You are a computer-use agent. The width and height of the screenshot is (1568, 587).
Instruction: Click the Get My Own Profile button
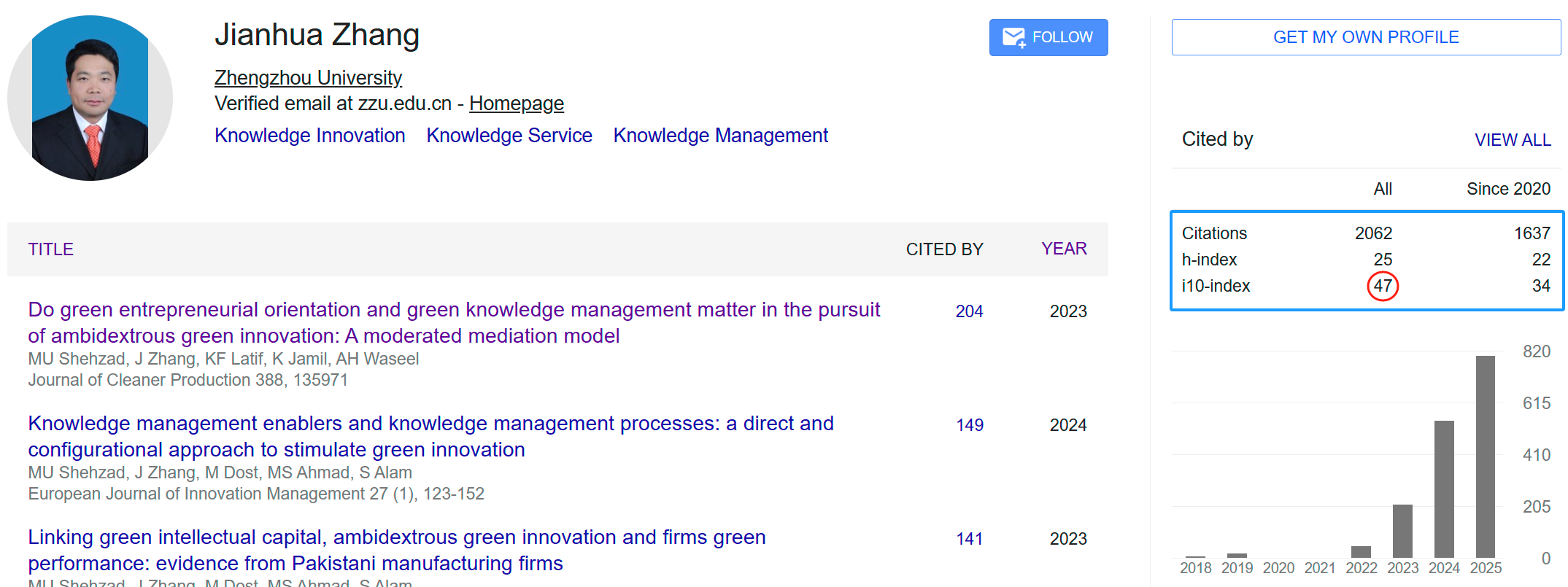tap(1365, 37)
